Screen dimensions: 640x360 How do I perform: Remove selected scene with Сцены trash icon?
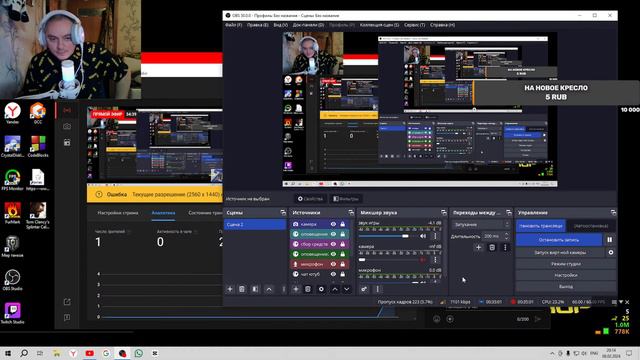click(242, 289)
